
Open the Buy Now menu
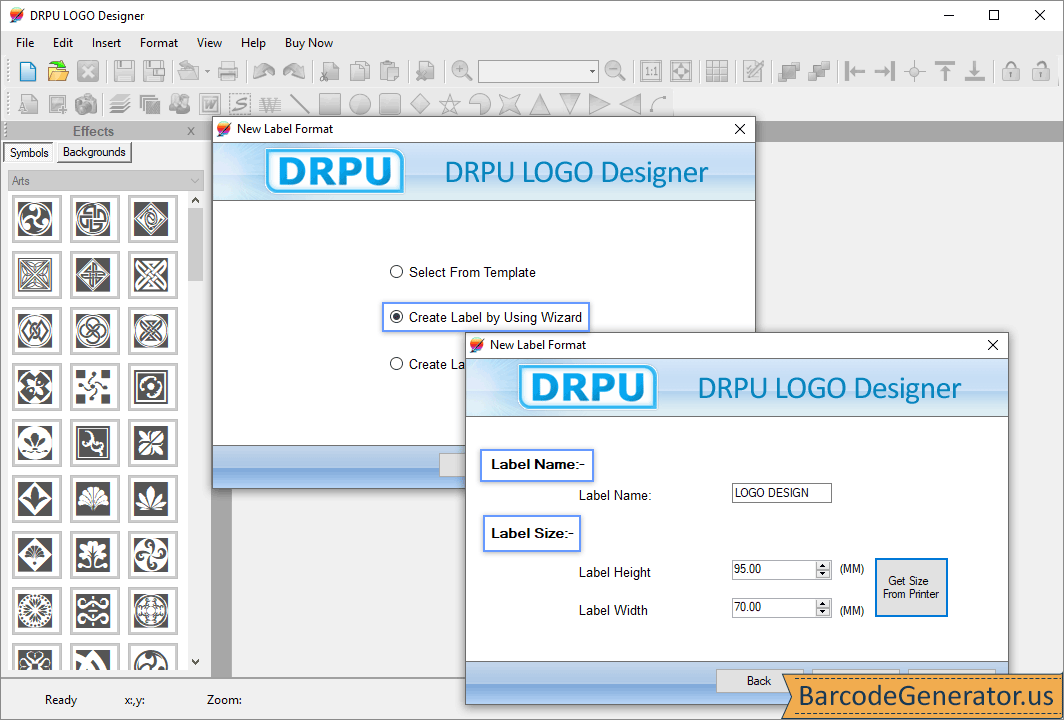(x=309, y=43)
